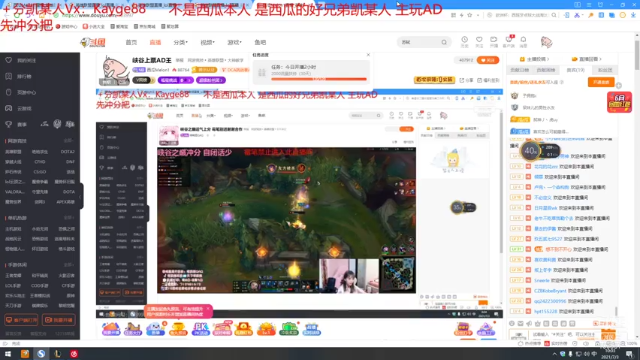
Task: Click the orange 关注 follow button
Action: click(x=488, y=60)
